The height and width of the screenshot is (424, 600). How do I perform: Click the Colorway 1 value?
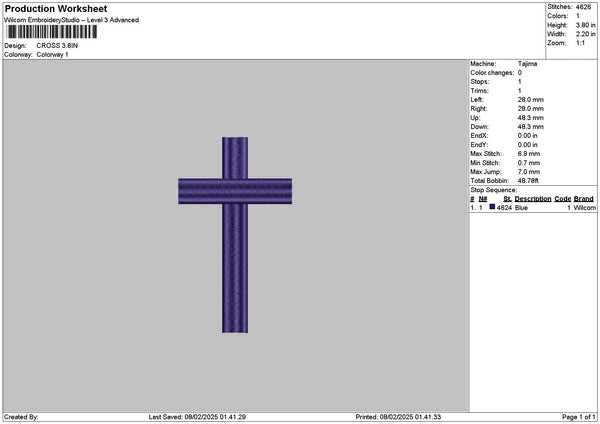point(52,54)
